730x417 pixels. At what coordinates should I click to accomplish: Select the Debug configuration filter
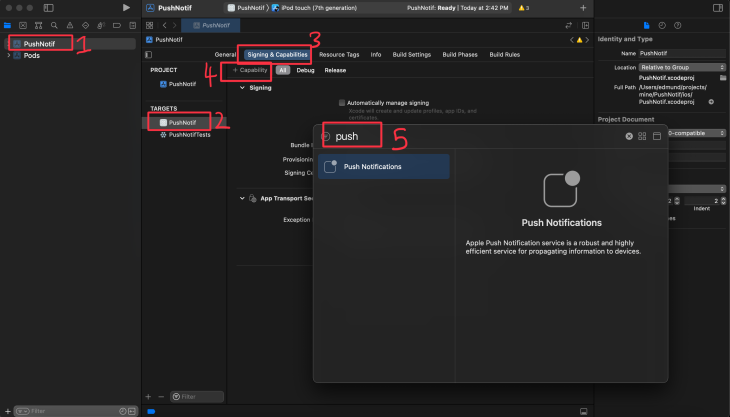305,71
